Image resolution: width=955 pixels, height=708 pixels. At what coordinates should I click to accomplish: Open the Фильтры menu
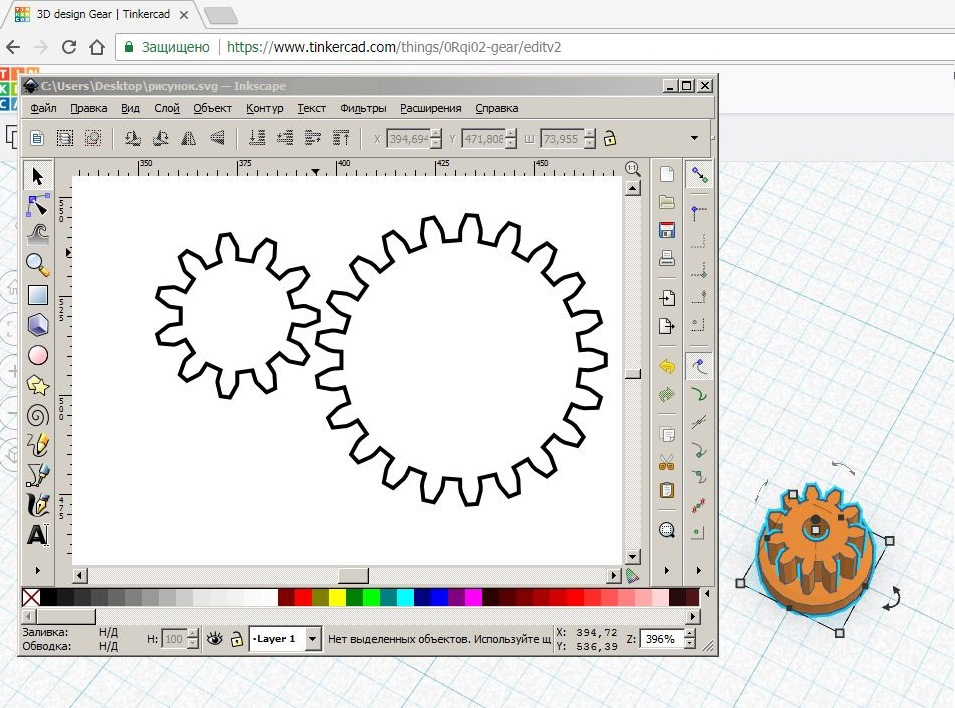tap(363, 108)
